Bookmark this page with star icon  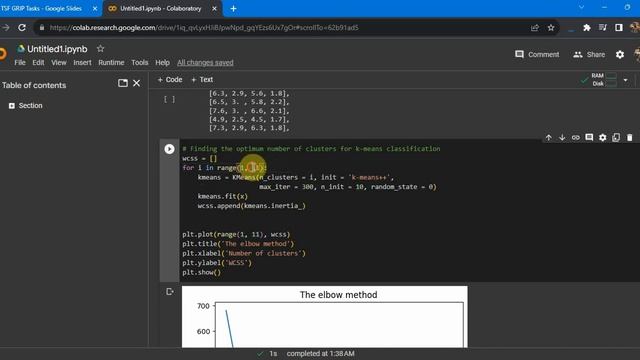point(551,28)
